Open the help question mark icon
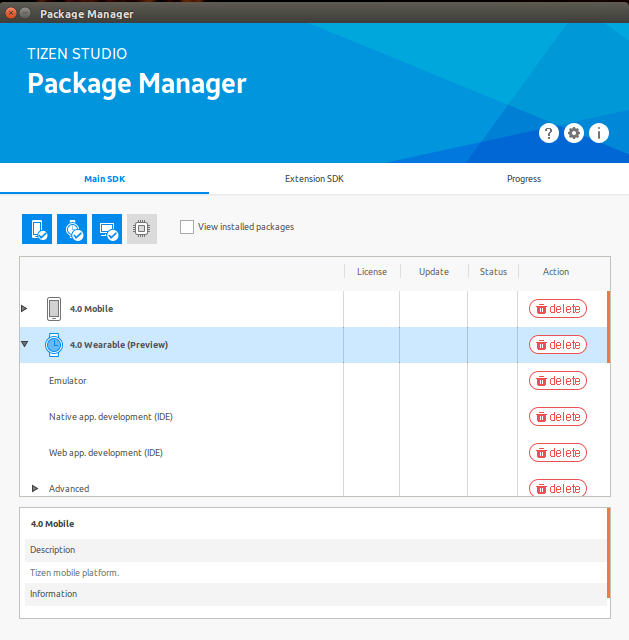Image resolution: width=629 pixels, height=640 pixels. 548,133
